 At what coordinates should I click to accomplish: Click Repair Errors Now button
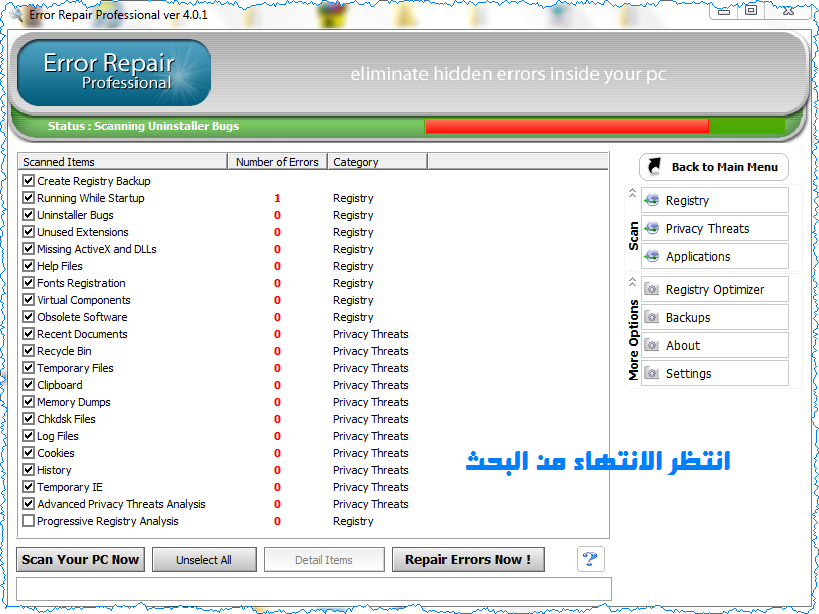pyautogui.click(x=468, y=559)
